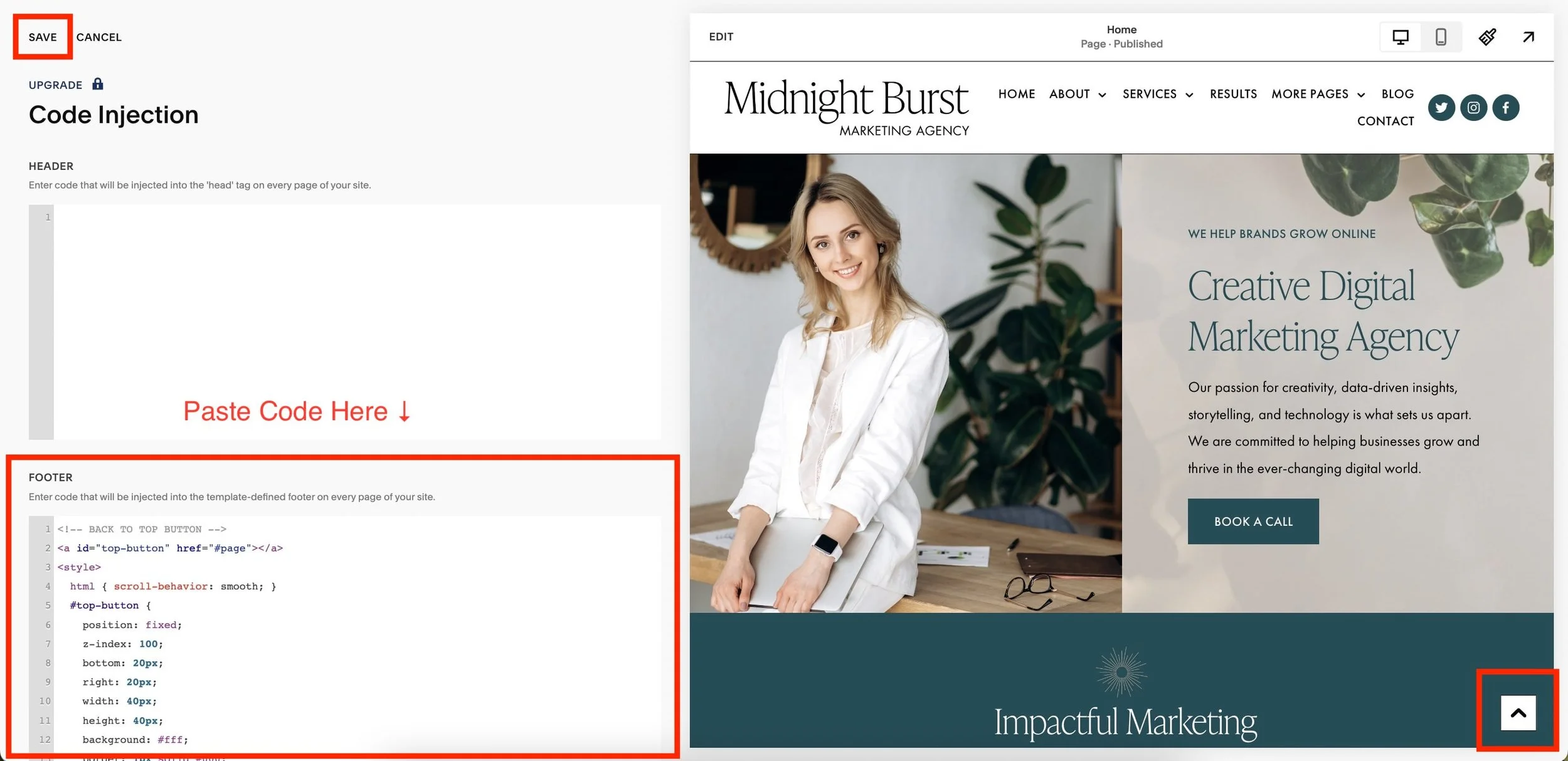Open full preview arrow icon

click(x=1528, y=37)
